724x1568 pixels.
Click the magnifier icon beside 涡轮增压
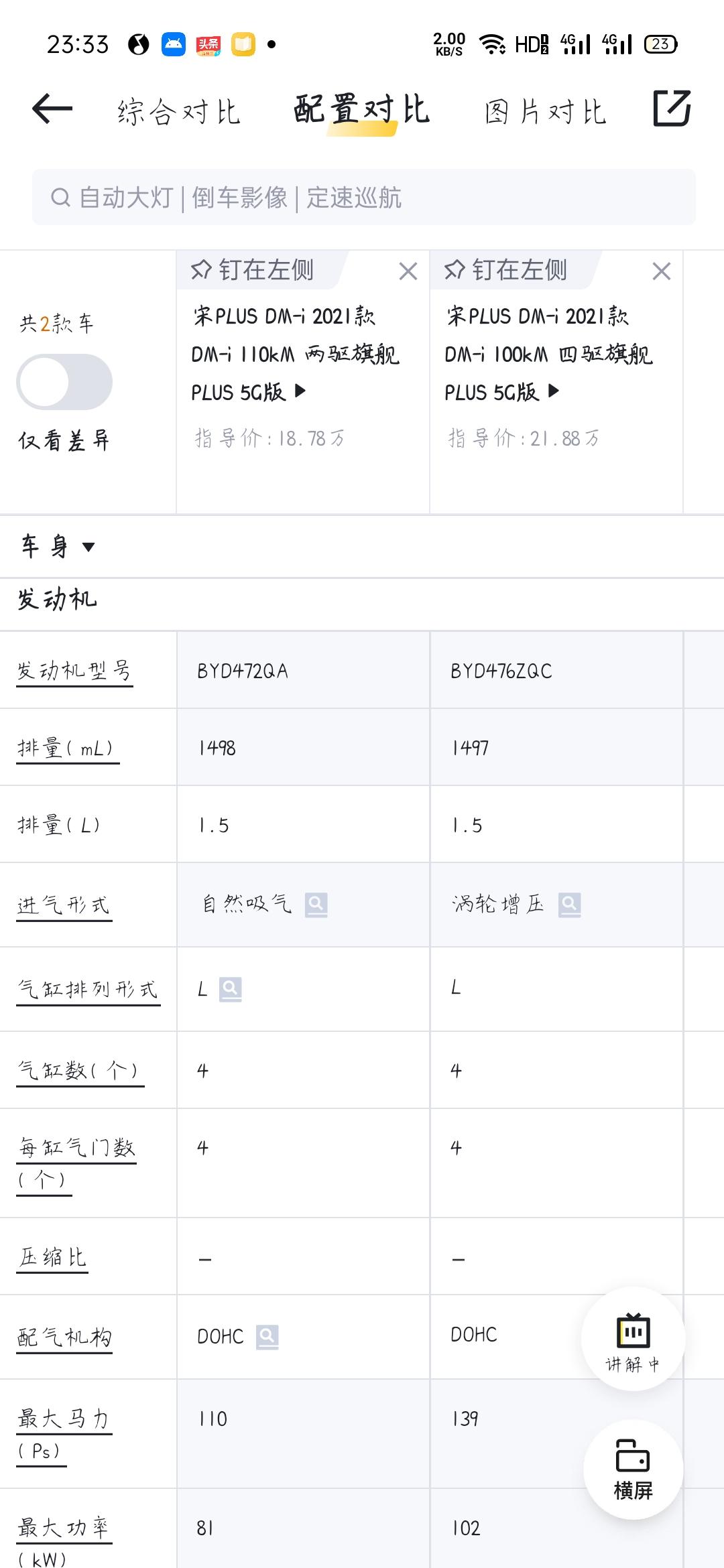(x=570, y=905)
